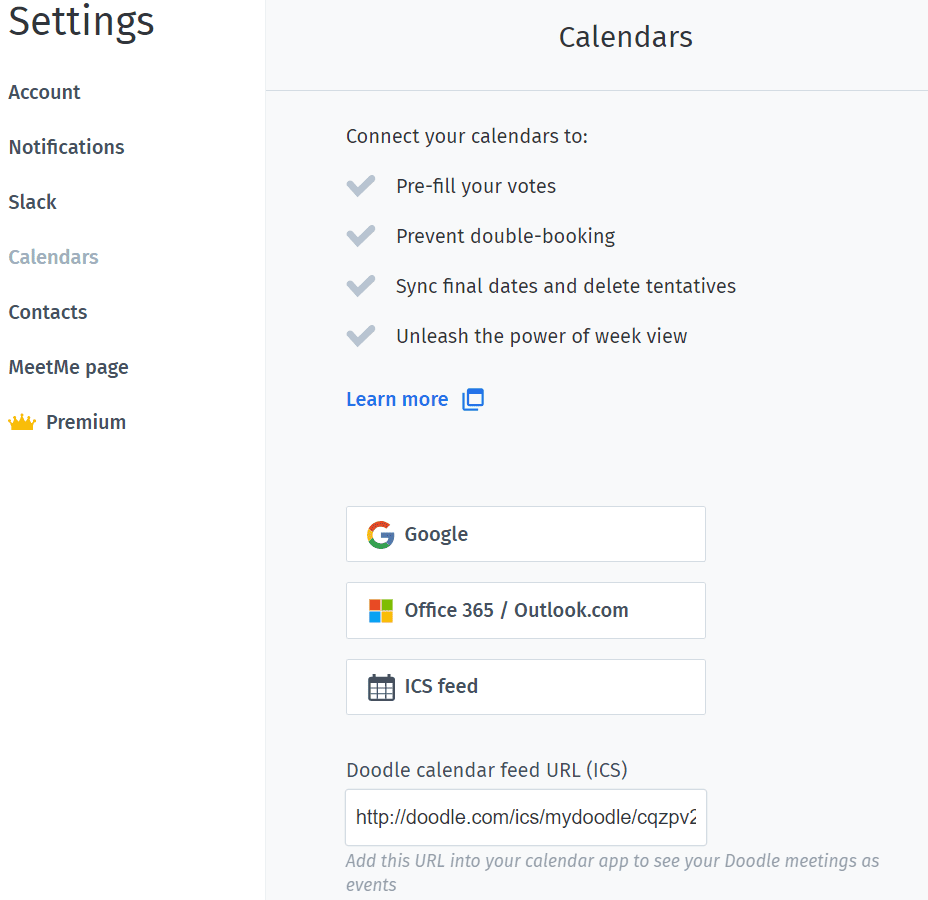
Task: Click the checkmark next to Pre-fill your votes
Action: 360,186
